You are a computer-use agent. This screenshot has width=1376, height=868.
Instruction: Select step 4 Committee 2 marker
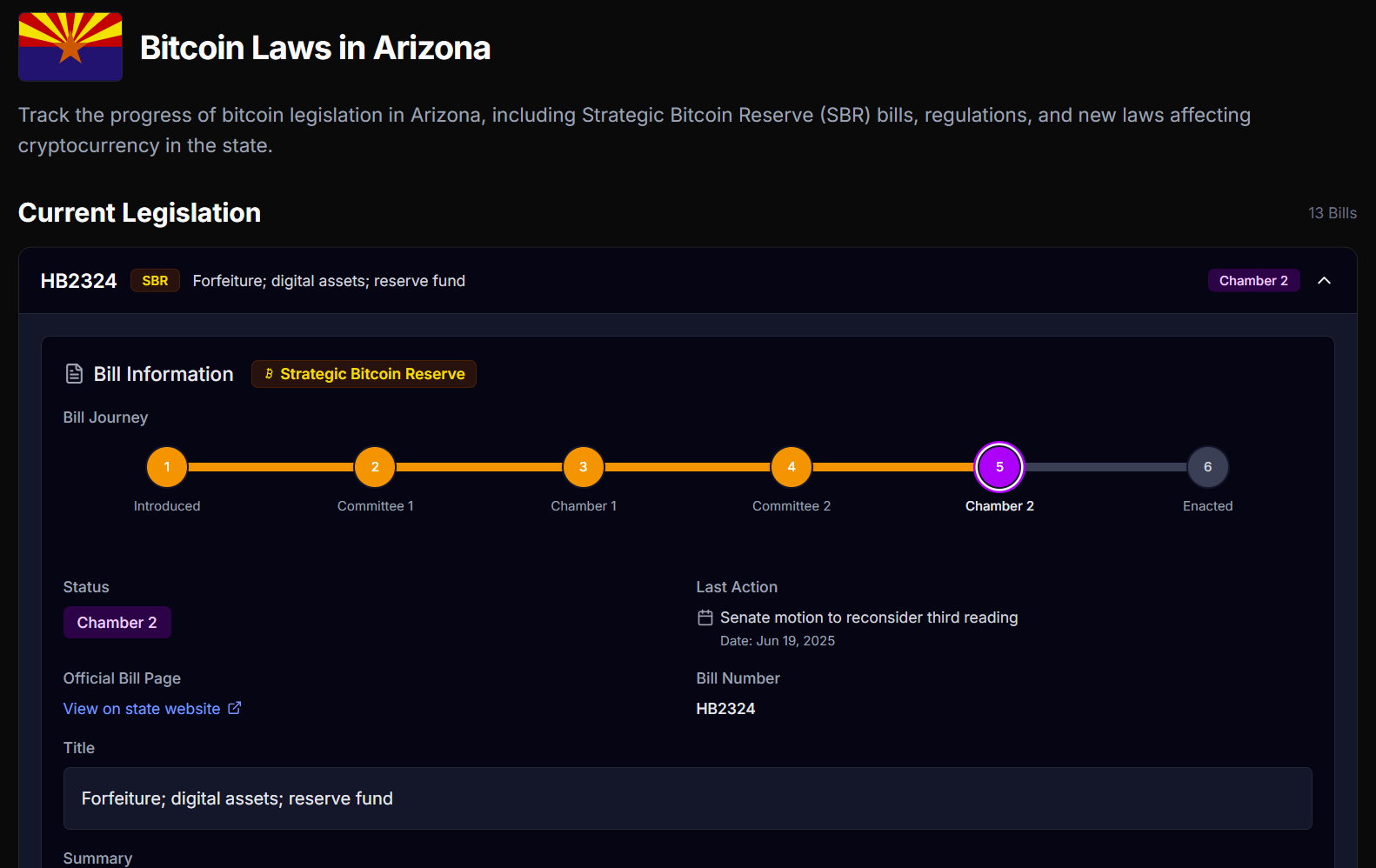[x=791, y=467]
